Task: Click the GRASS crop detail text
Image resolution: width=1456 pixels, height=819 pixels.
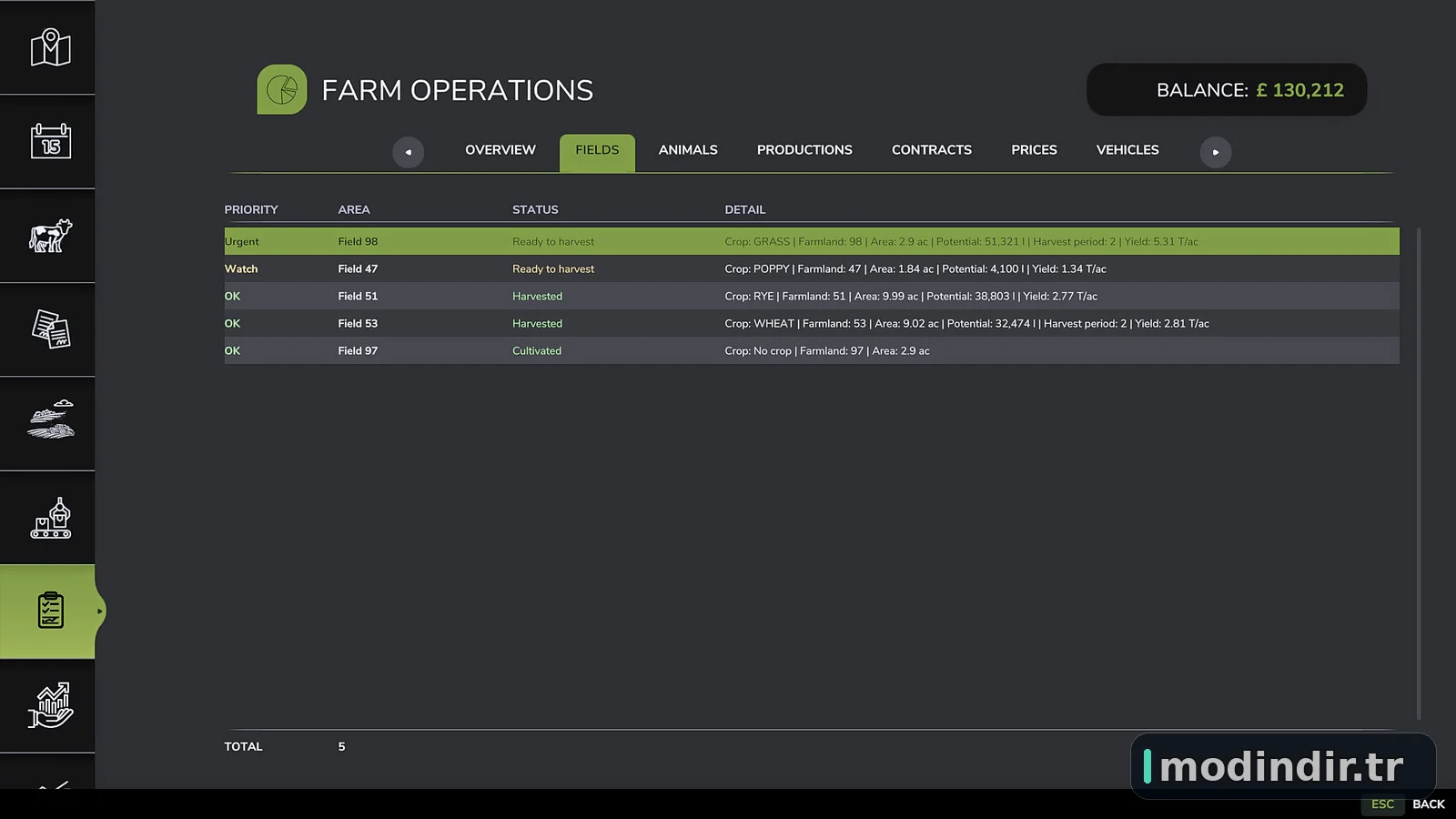Action: (962, 241)
